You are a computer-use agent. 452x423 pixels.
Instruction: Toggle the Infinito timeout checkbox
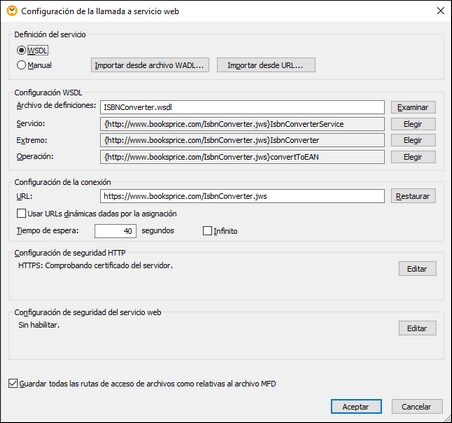pos(207,231)
